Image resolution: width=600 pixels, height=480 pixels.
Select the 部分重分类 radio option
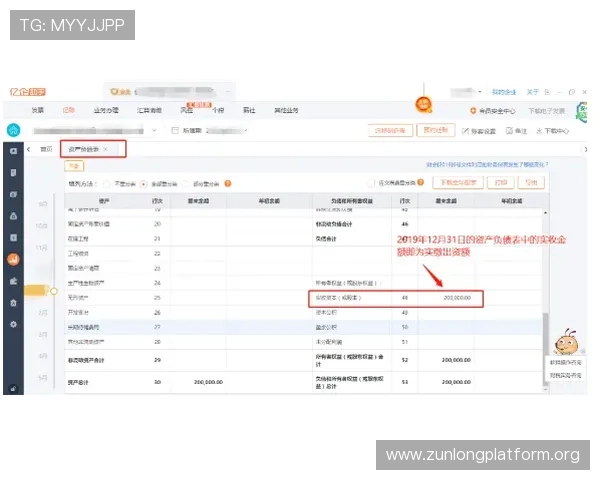click(x=185, y=184)
